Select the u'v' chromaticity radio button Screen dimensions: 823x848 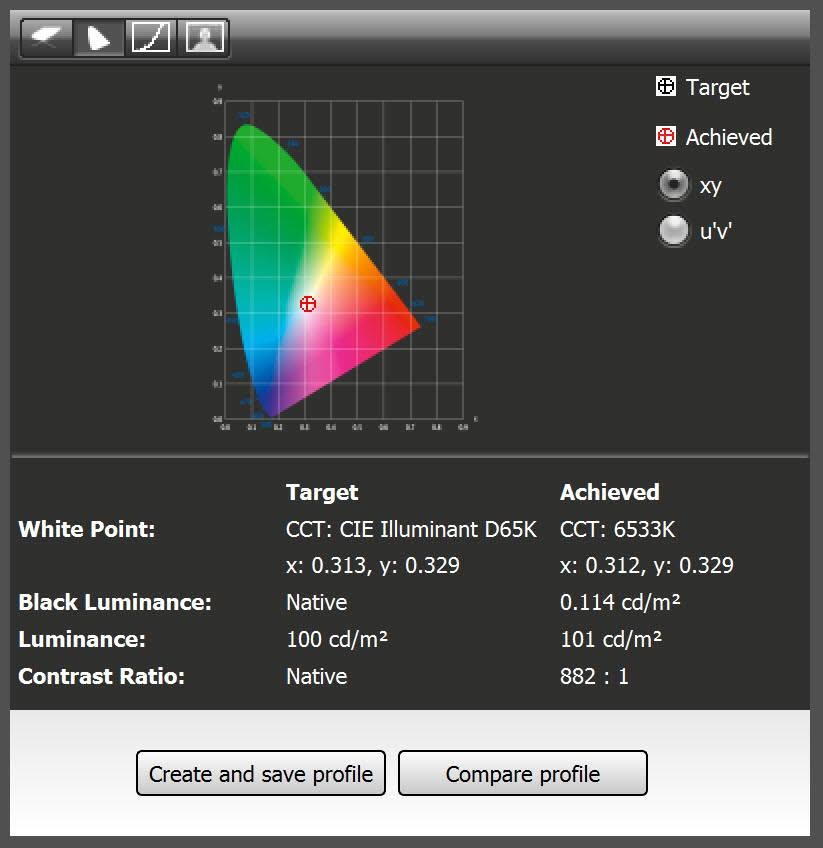coord(674,231)
